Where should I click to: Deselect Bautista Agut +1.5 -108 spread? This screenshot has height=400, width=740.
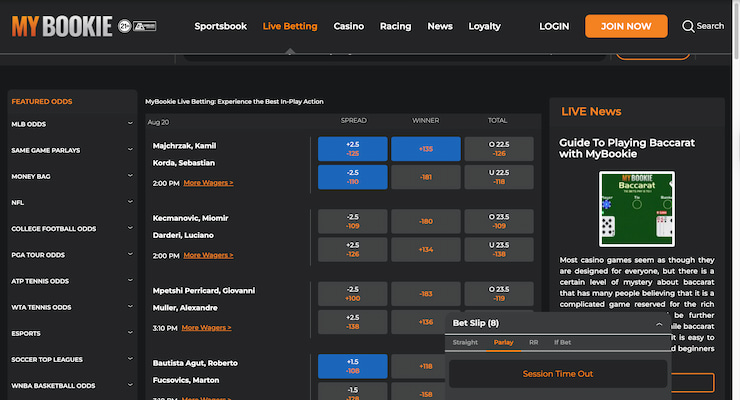click(x=353, y=366)
